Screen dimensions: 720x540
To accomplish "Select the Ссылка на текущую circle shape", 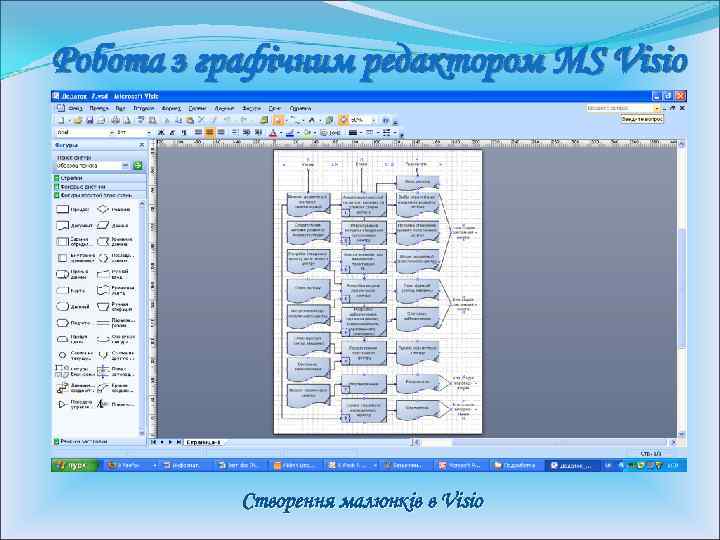I will [75, 355].
